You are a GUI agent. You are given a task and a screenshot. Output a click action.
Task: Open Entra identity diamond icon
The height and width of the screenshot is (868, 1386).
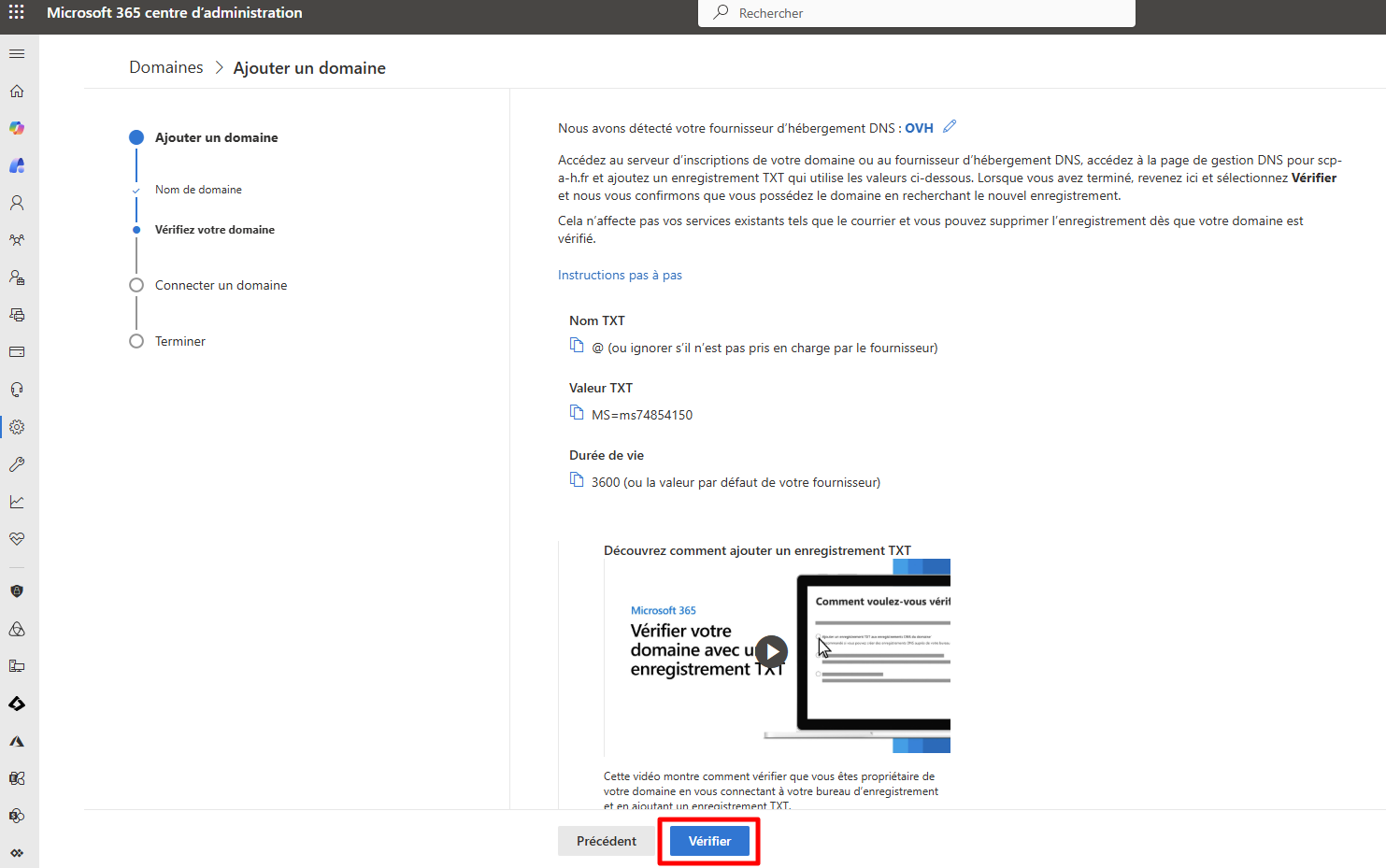[17, 704]
